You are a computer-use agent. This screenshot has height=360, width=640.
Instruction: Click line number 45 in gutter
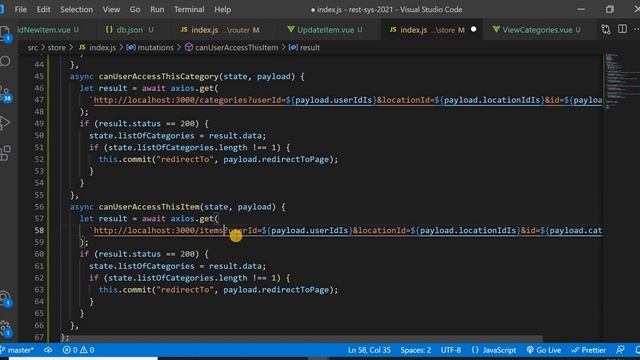39,76
